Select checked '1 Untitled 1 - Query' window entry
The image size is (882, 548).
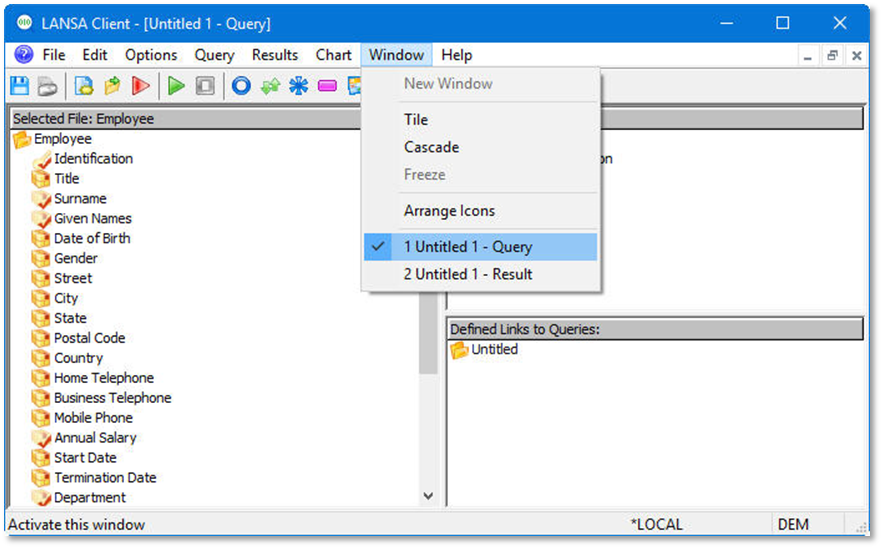click(481, 247)
